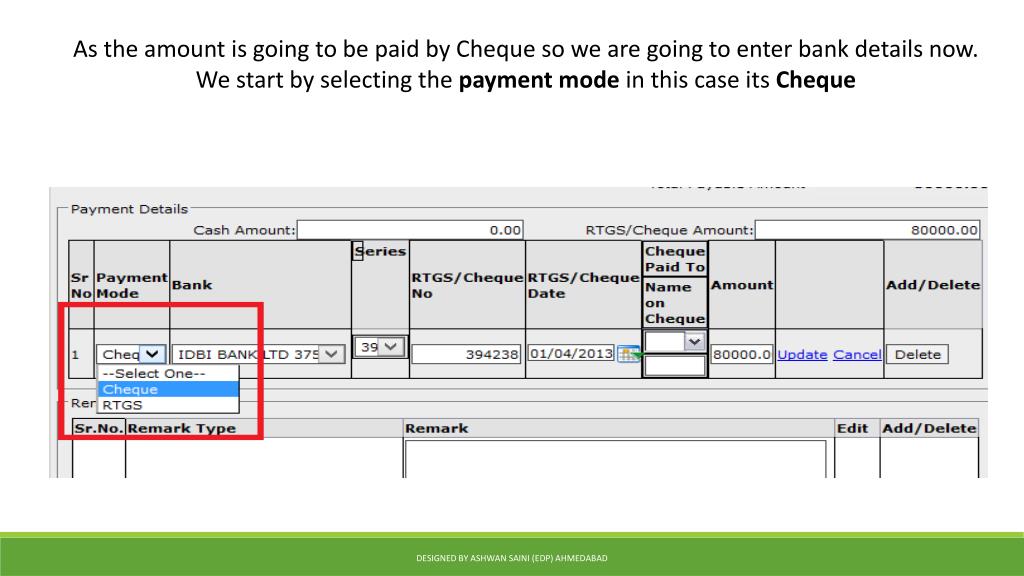Click the Amount field showing 80000.0
1024x576 pixels.
pyautogui.click(x=742, y=354)
